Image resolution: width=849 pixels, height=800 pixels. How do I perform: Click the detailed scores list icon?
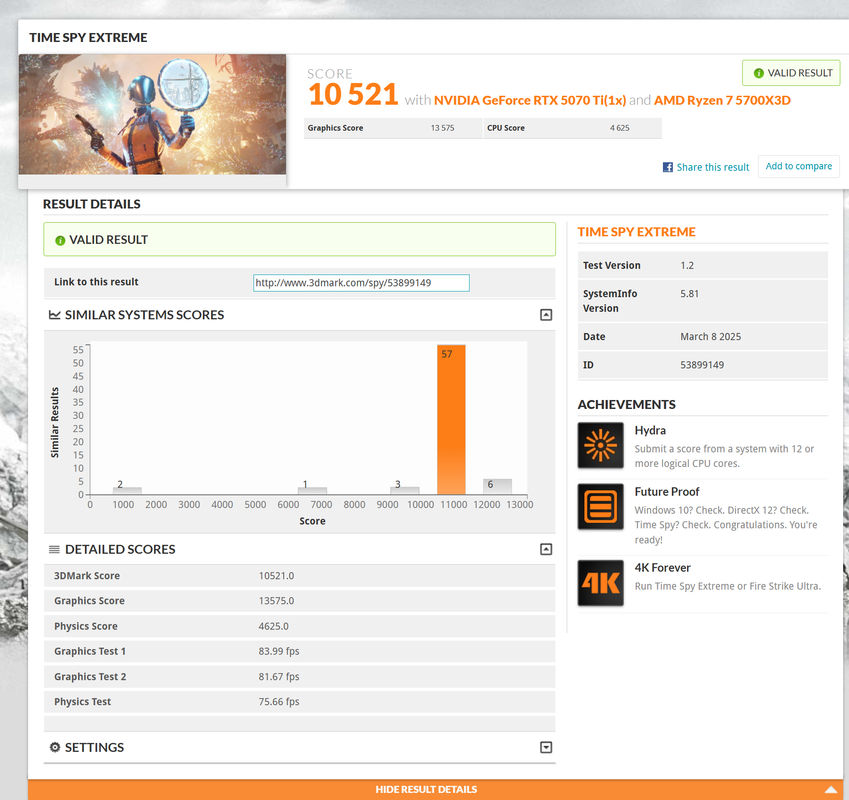click(x=54, y=549)
